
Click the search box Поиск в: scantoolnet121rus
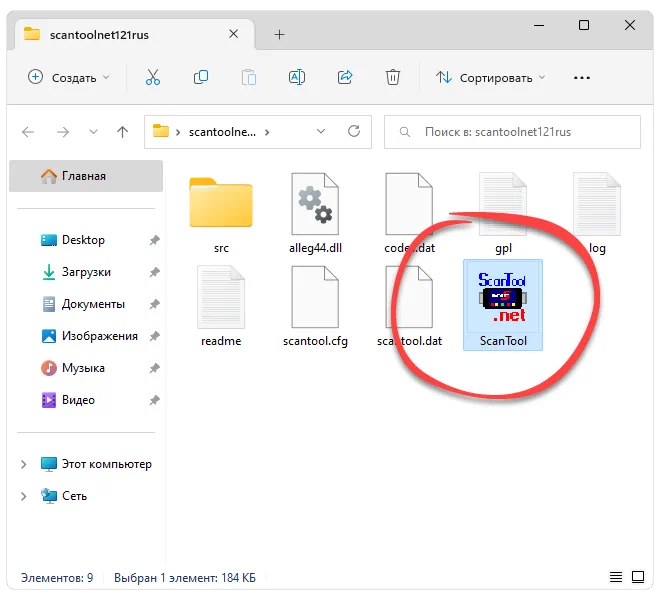512,132
